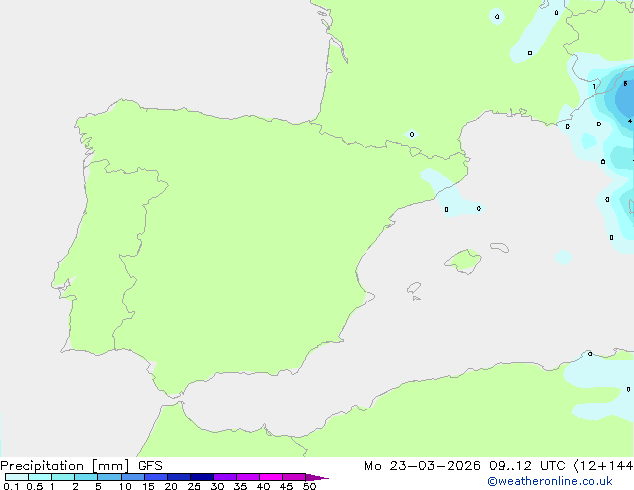634x490 pixels.
Task: Select the legend swatch between 2 and 5
Action: (x=86, y=477)
